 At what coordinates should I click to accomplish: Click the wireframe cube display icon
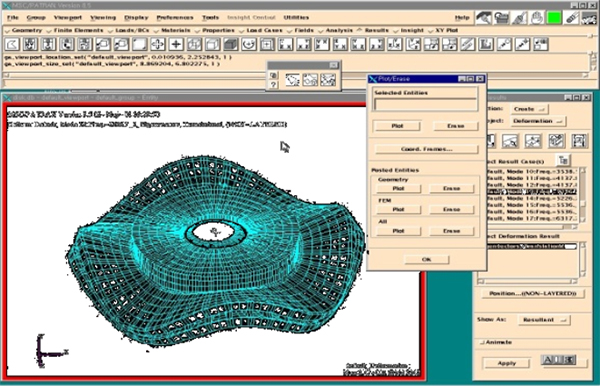pos(194,44)
